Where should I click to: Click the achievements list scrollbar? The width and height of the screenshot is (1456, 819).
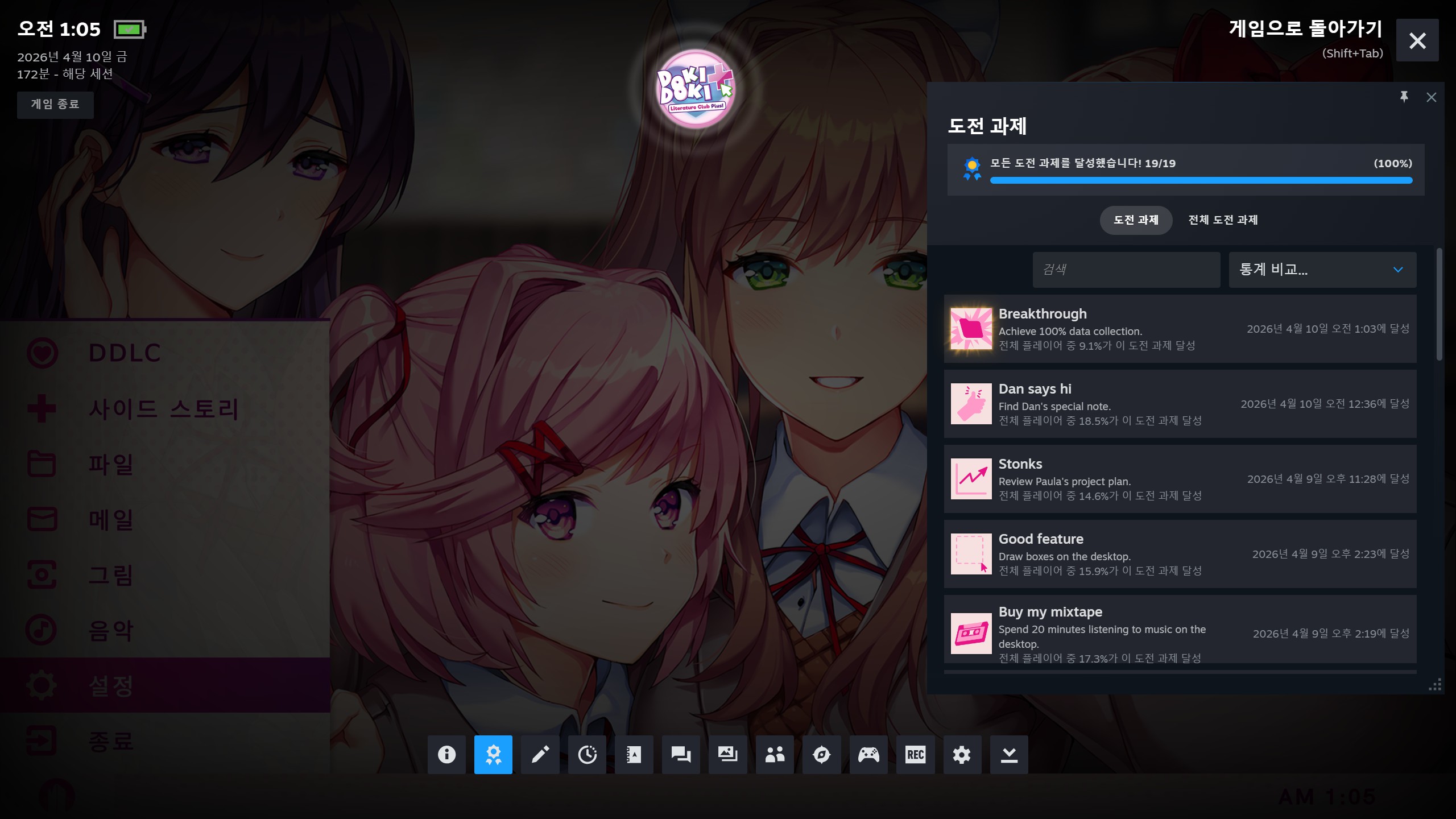tap(1439, 304)
